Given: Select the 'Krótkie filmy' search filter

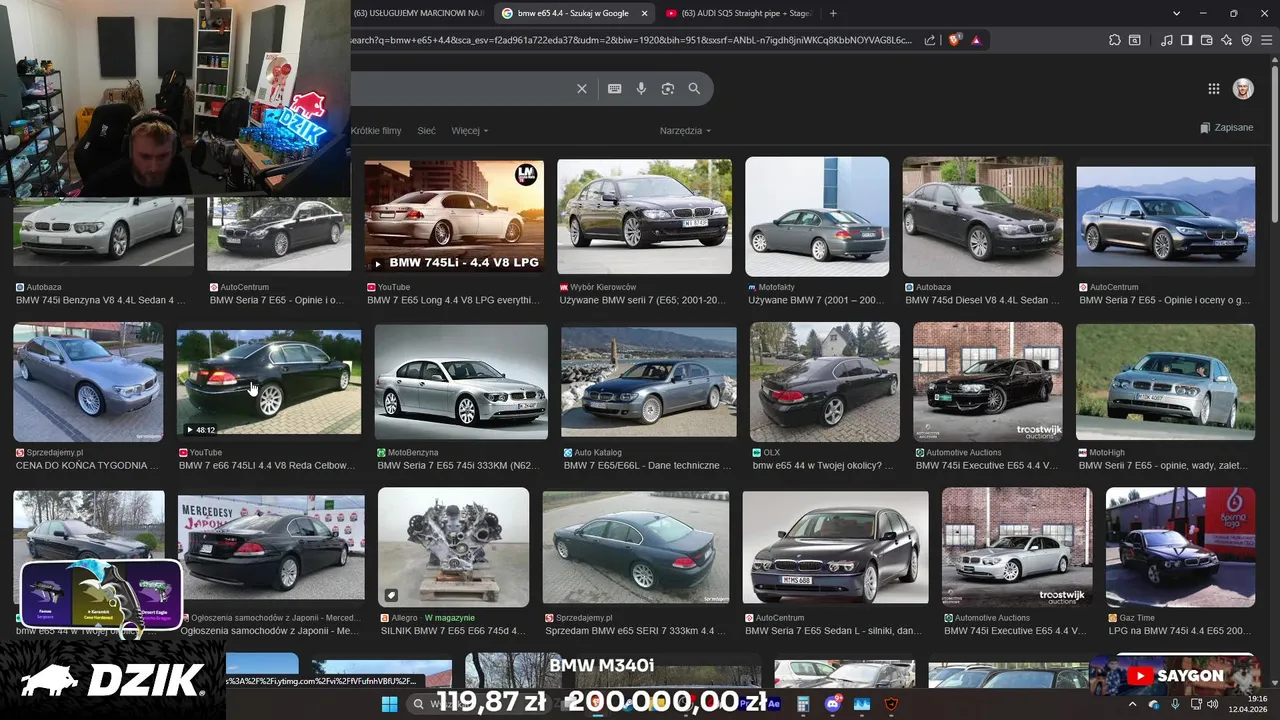Looking at the screenshot, I should (376, 131).
